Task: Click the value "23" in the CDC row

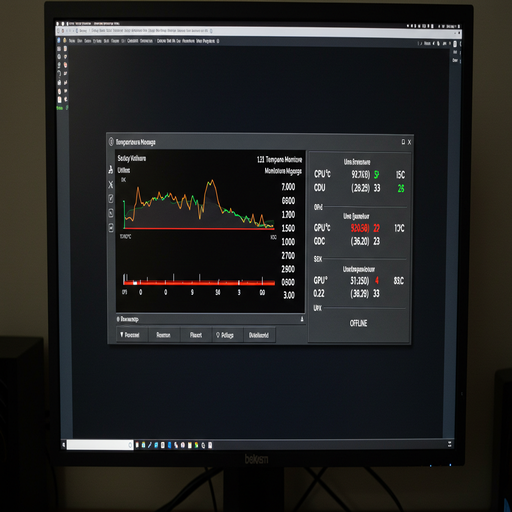Action: (376, 241)
